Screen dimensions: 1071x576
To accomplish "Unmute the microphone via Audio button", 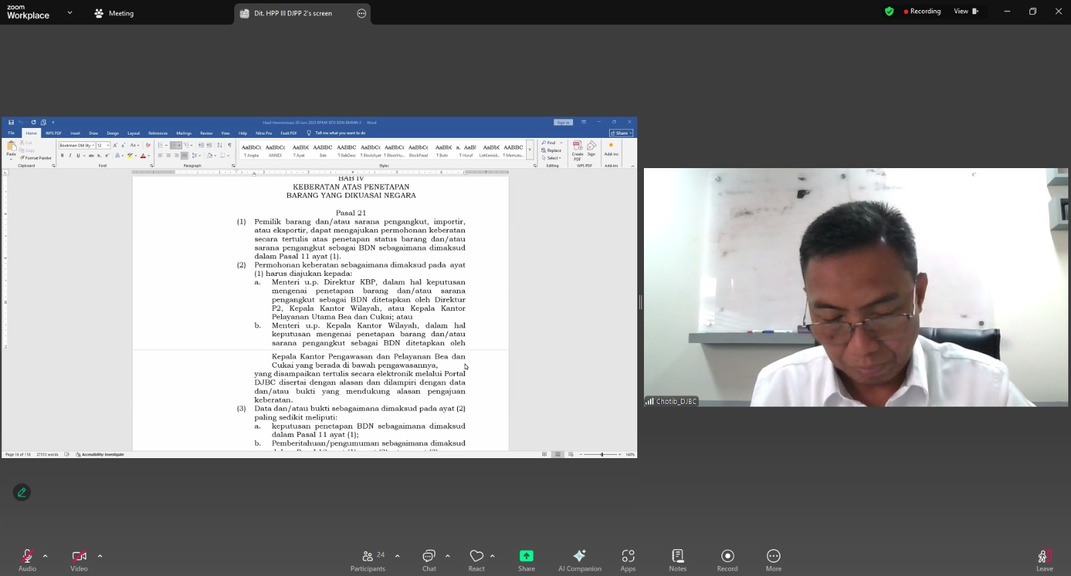I will pos(27,560).
